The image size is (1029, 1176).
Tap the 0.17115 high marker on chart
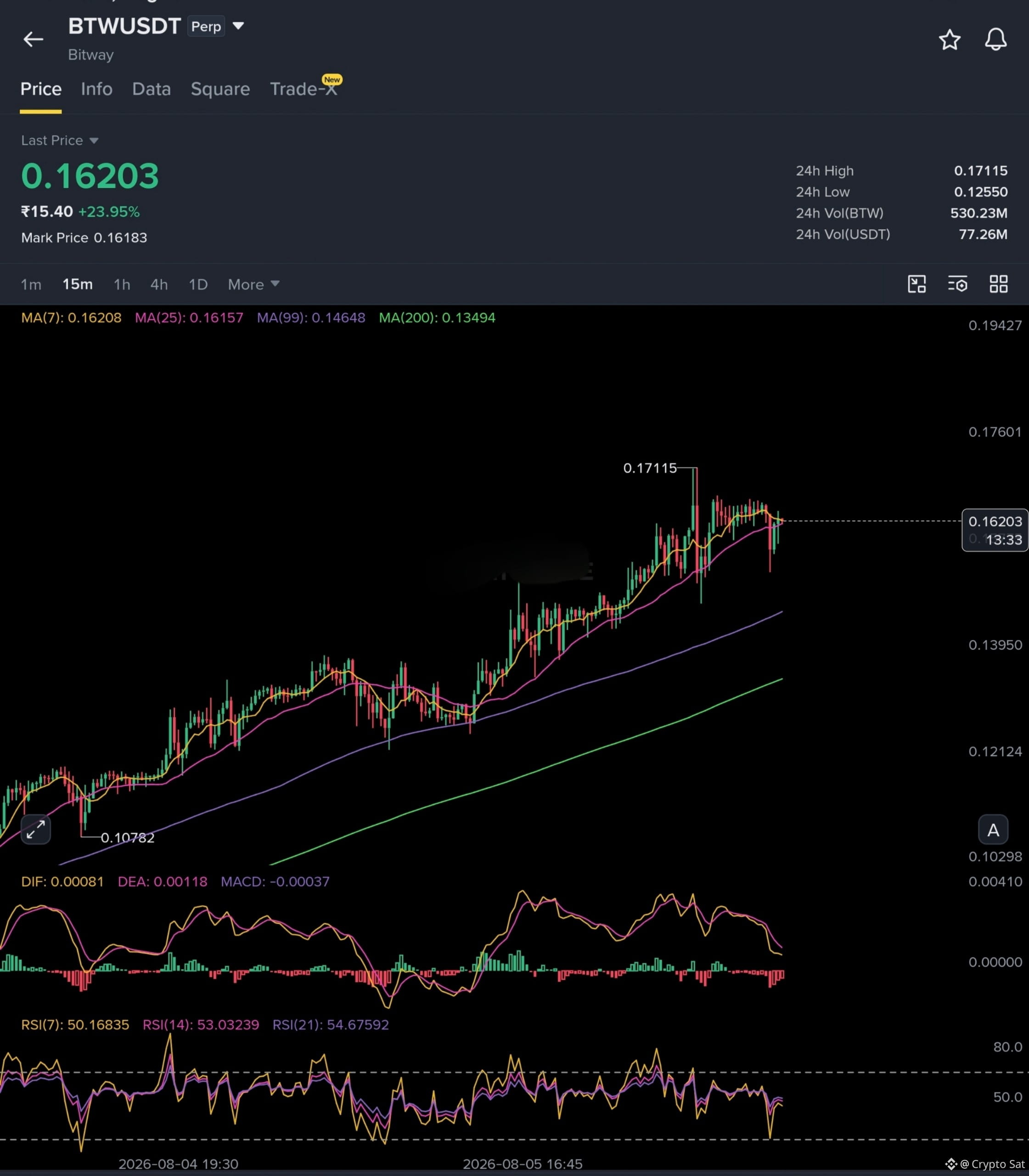pos(650,468)
